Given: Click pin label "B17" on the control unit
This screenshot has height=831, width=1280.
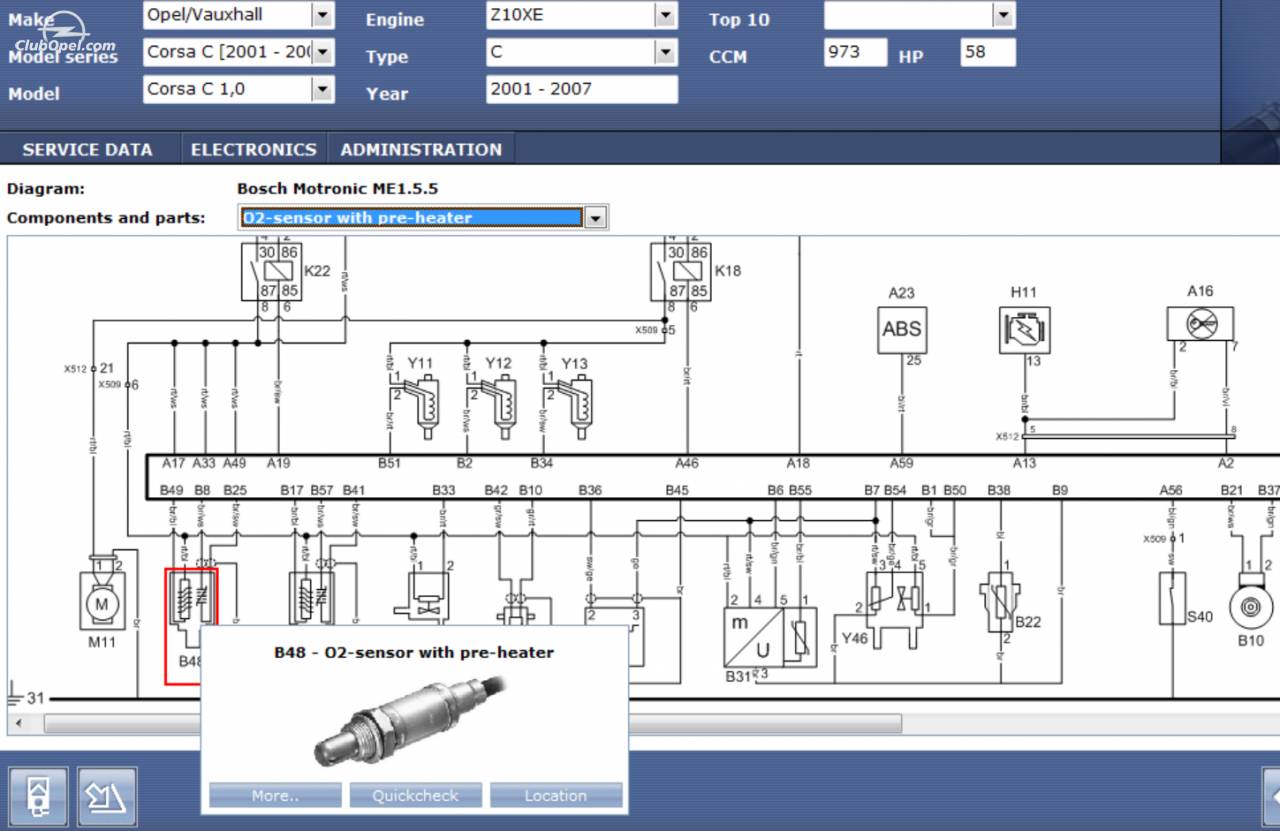Looking at the screenshot, I should (292, 490).
